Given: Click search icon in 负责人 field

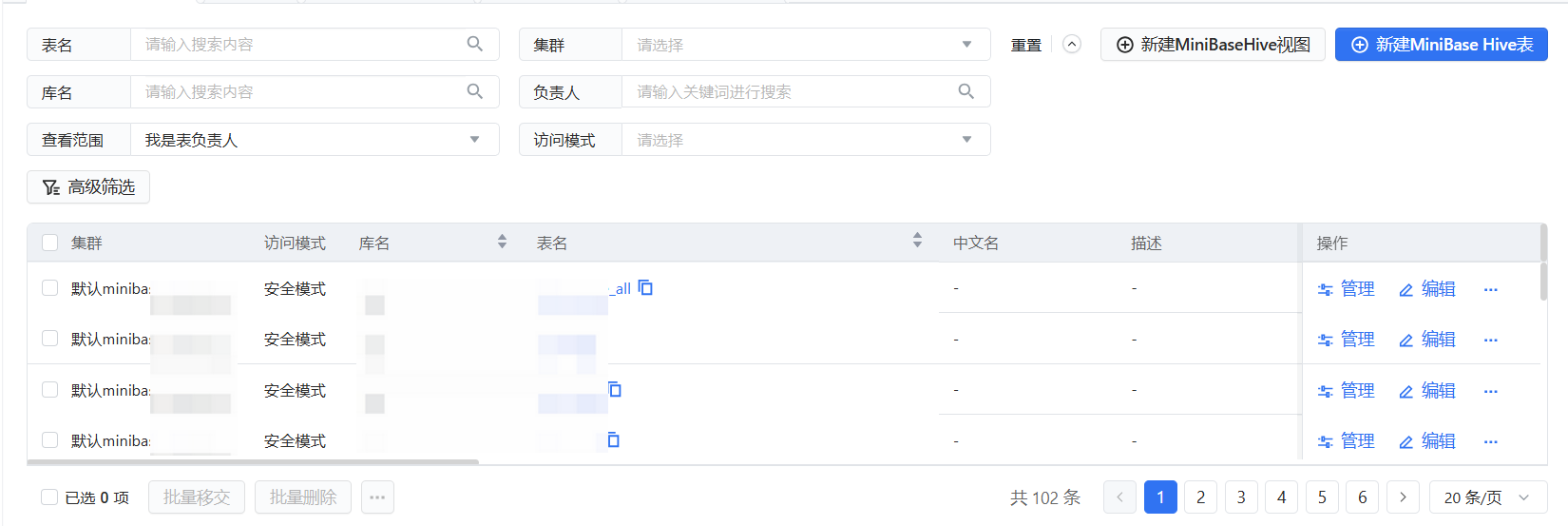Looking at the screenshot, I should [x=966, y=91].
